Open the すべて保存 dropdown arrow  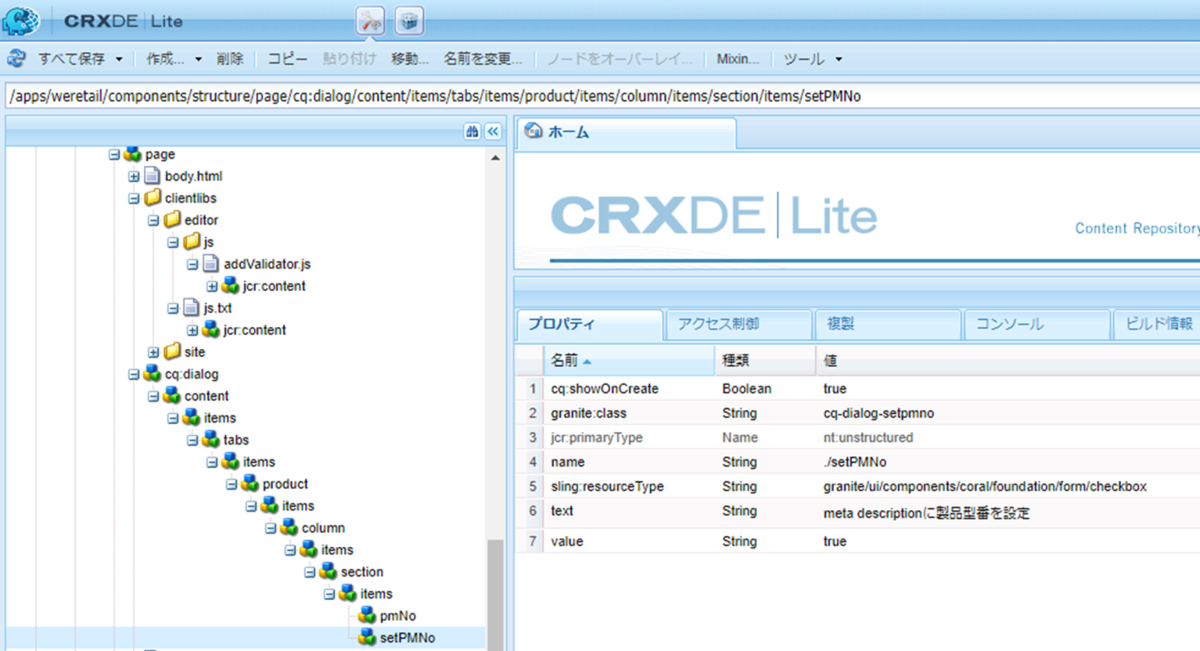119,59
